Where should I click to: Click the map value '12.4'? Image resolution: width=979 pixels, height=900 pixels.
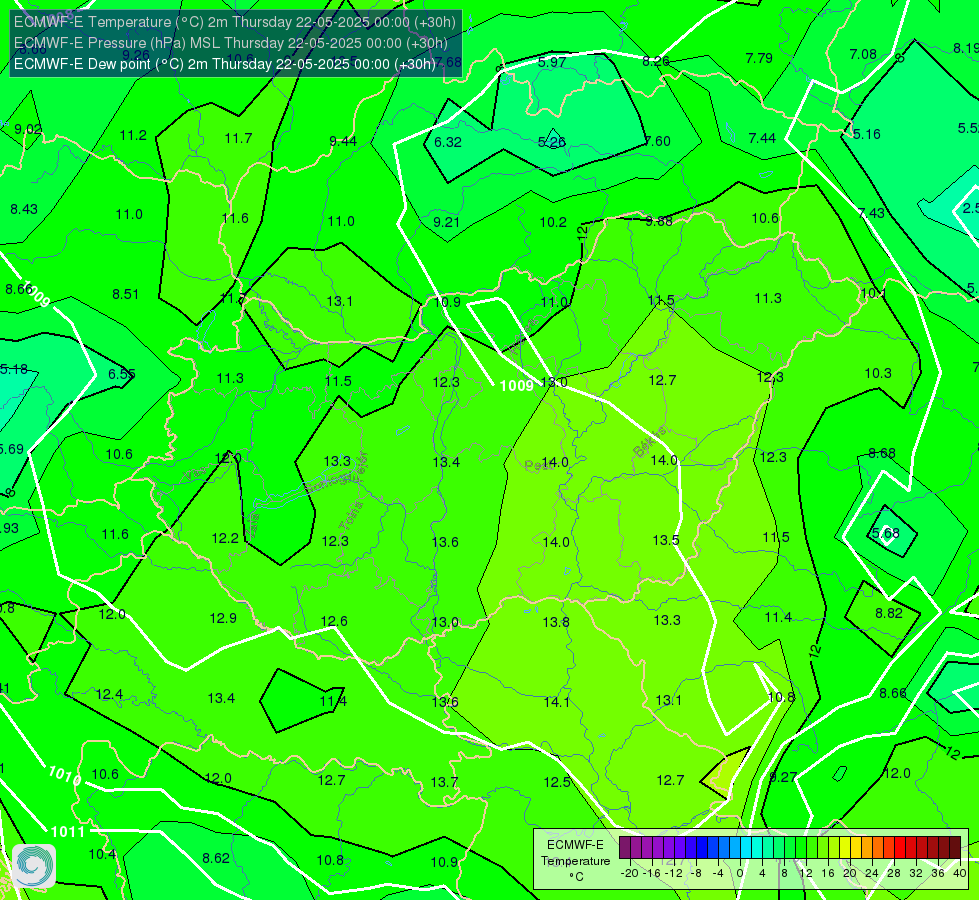(109, 694)
